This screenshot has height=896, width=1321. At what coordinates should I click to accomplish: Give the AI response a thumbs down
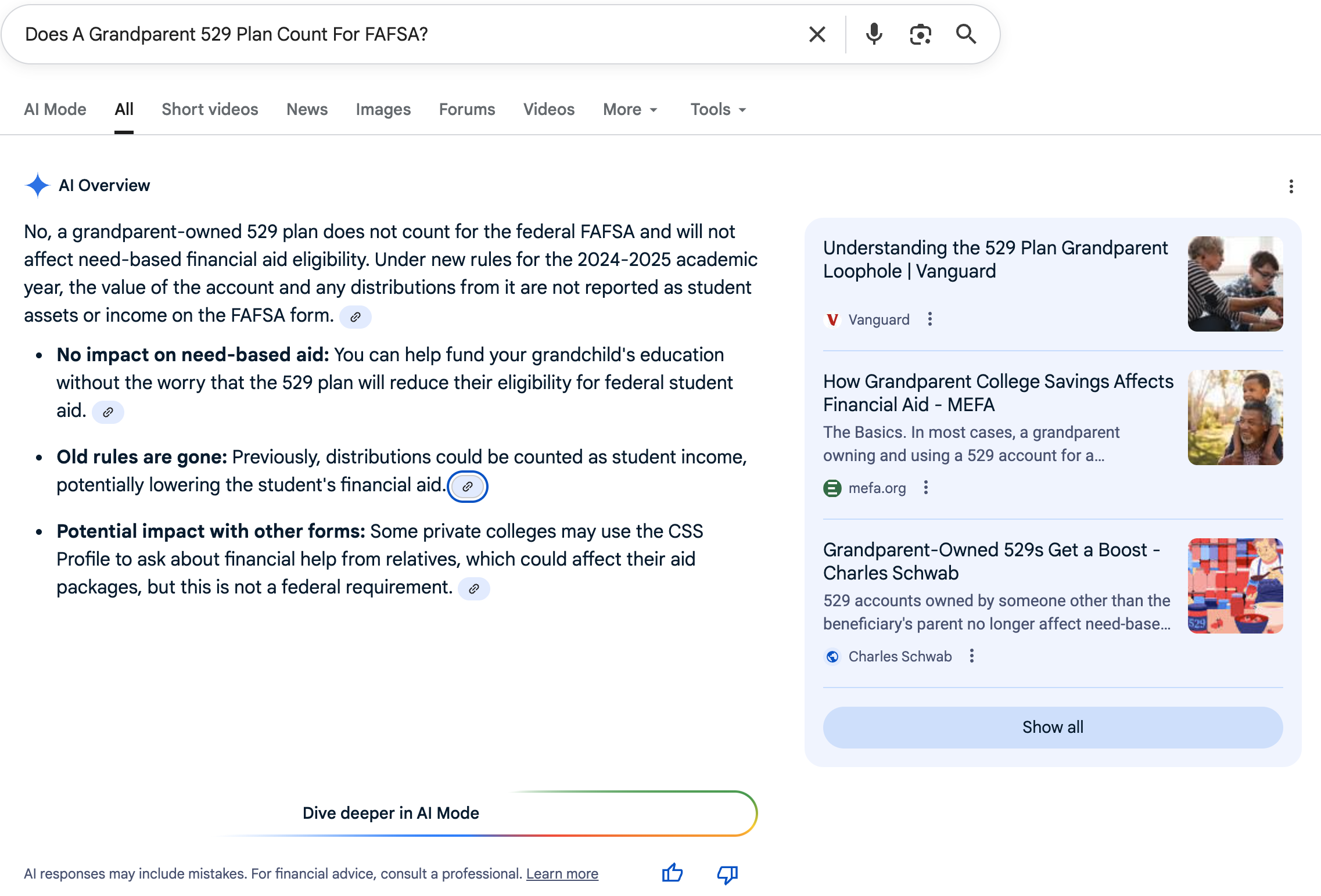726,873
